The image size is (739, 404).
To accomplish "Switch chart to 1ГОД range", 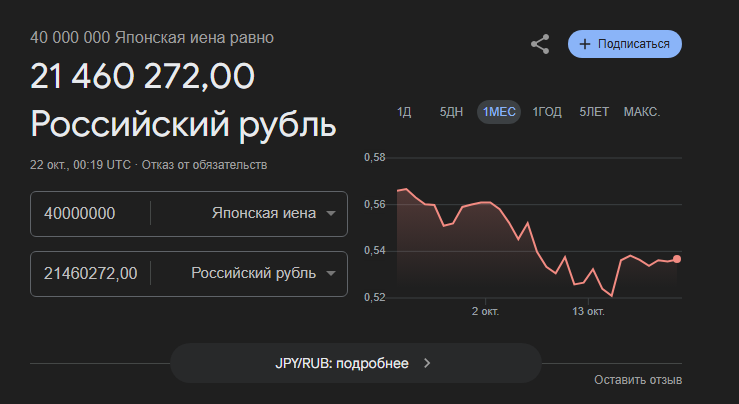I will (x=547, y=112).
